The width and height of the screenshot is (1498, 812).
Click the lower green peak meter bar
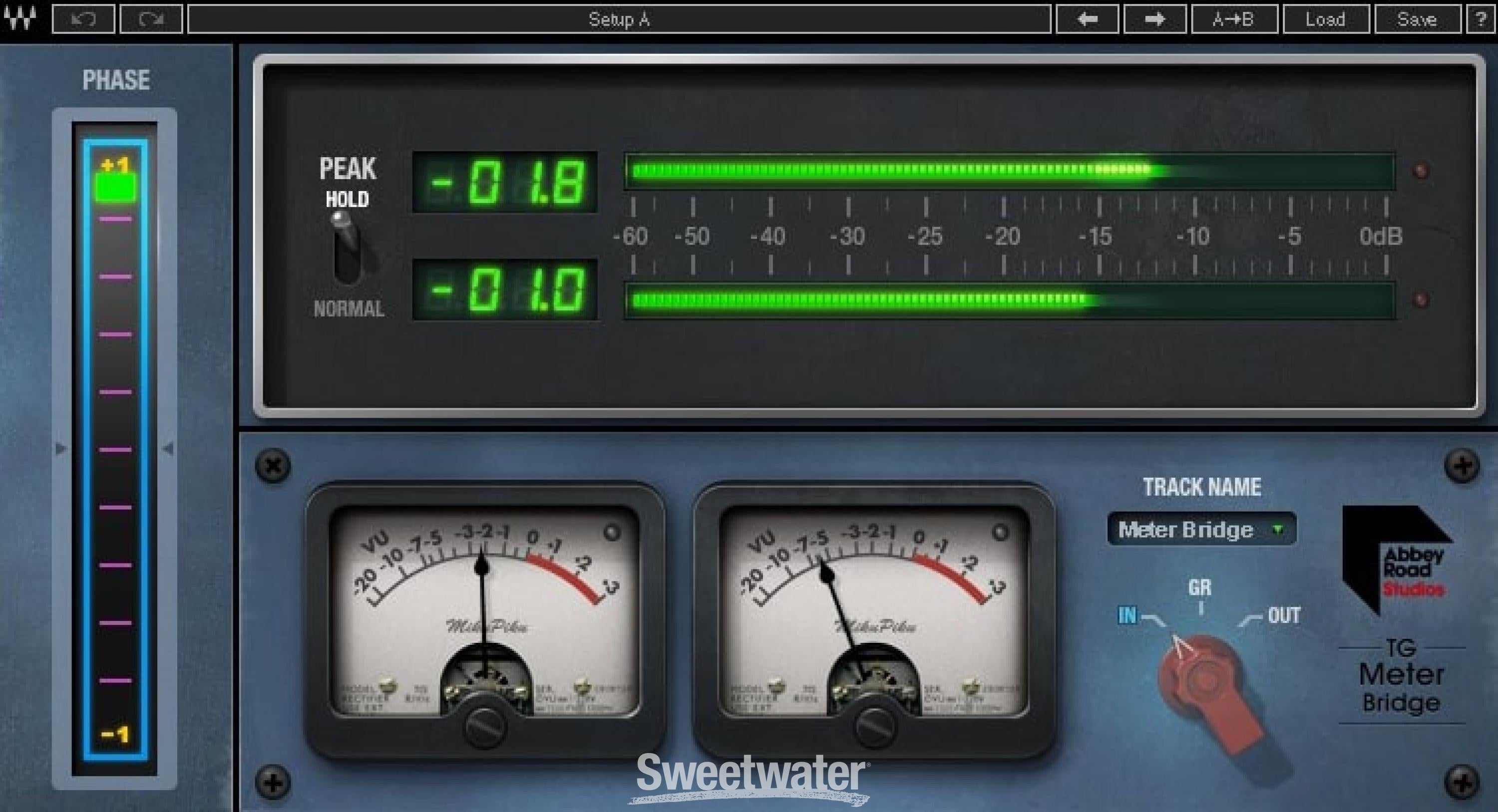(x=1010, y=300)
